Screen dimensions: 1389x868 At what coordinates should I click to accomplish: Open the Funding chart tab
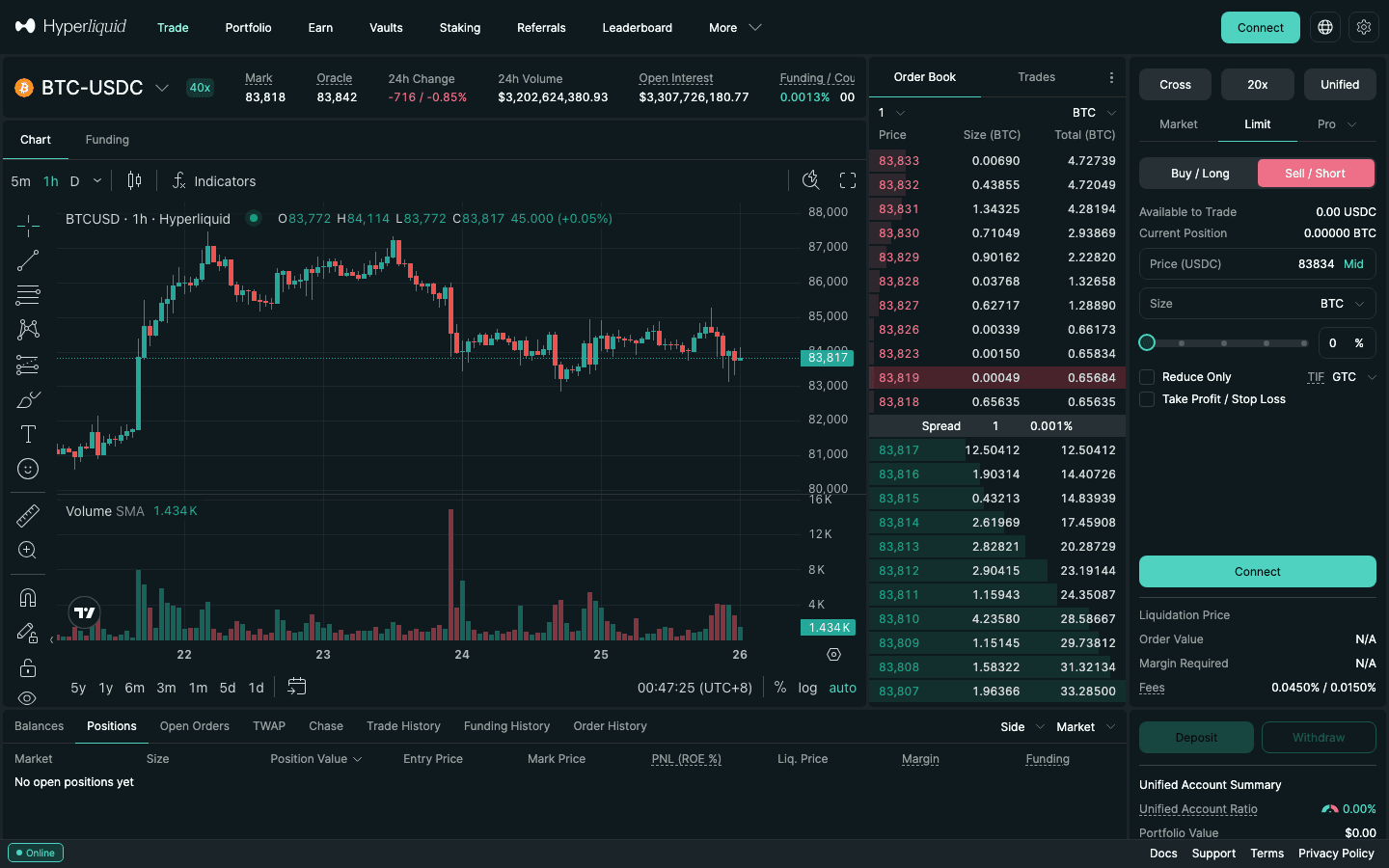coord(107,140)
